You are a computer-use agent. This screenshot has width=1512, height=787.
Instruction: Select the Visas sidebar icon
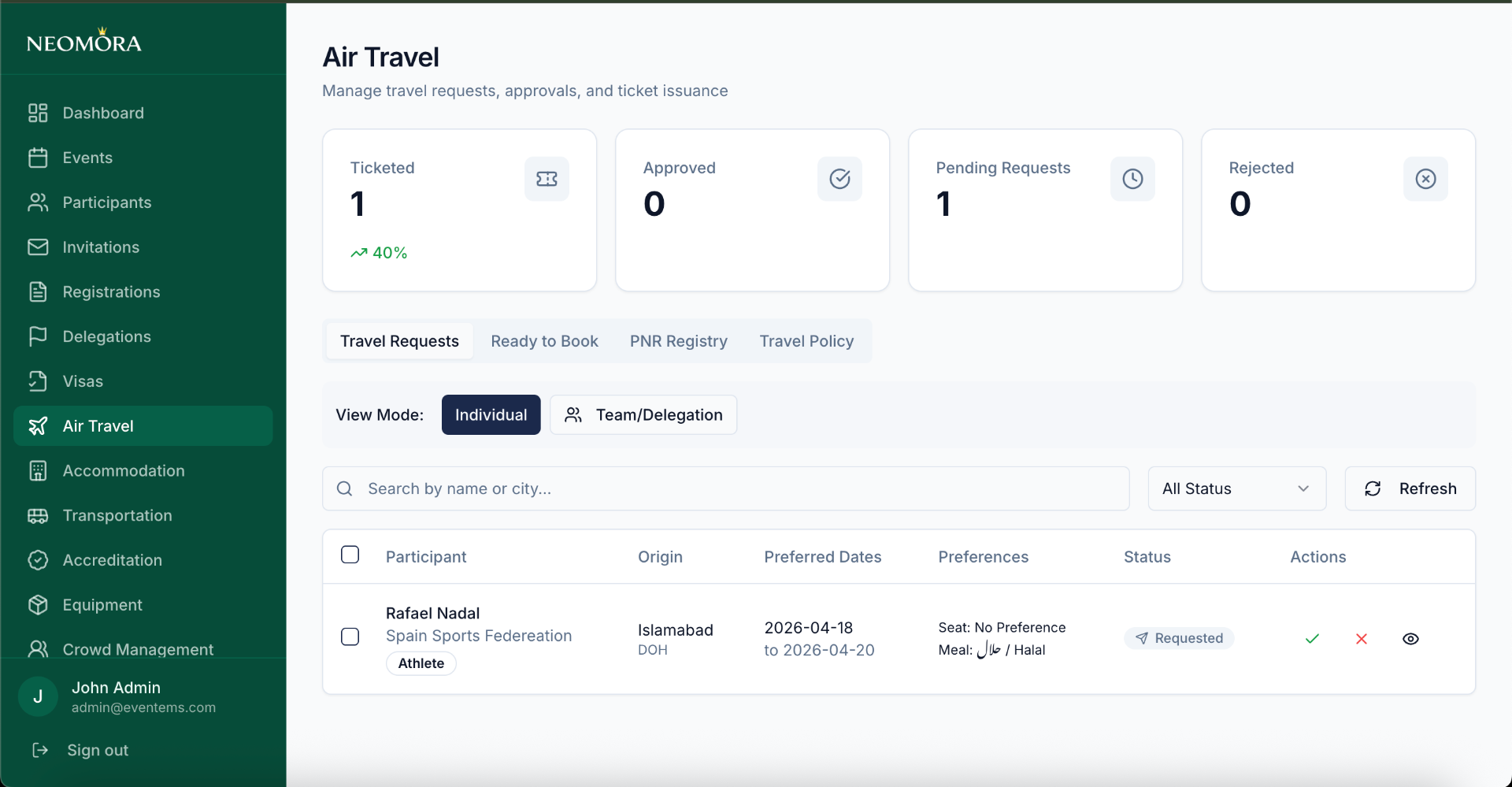(38, 381)
